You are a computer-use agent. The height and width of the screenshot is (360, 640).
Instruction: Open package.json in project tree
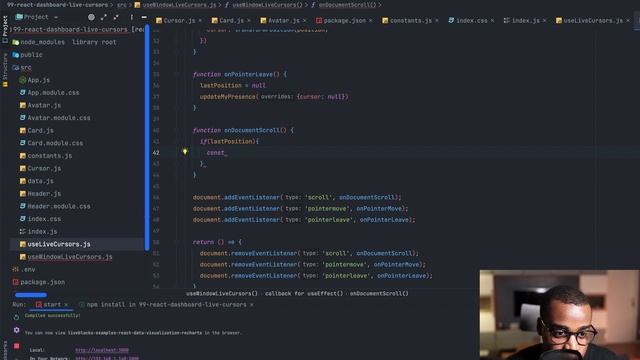(x=42, y=282)
